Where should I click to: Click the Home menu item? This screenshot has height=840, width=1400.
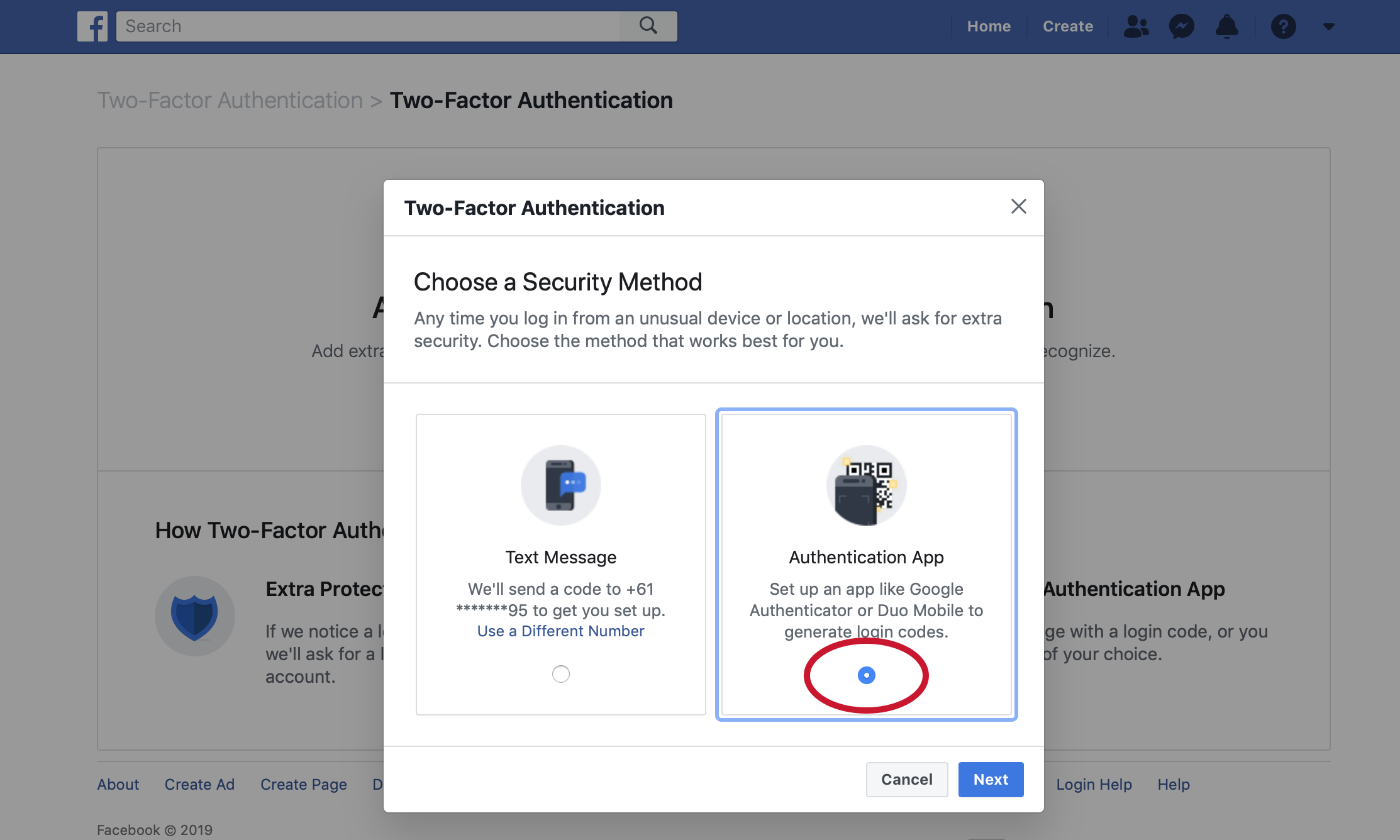(x=989, y=25)
